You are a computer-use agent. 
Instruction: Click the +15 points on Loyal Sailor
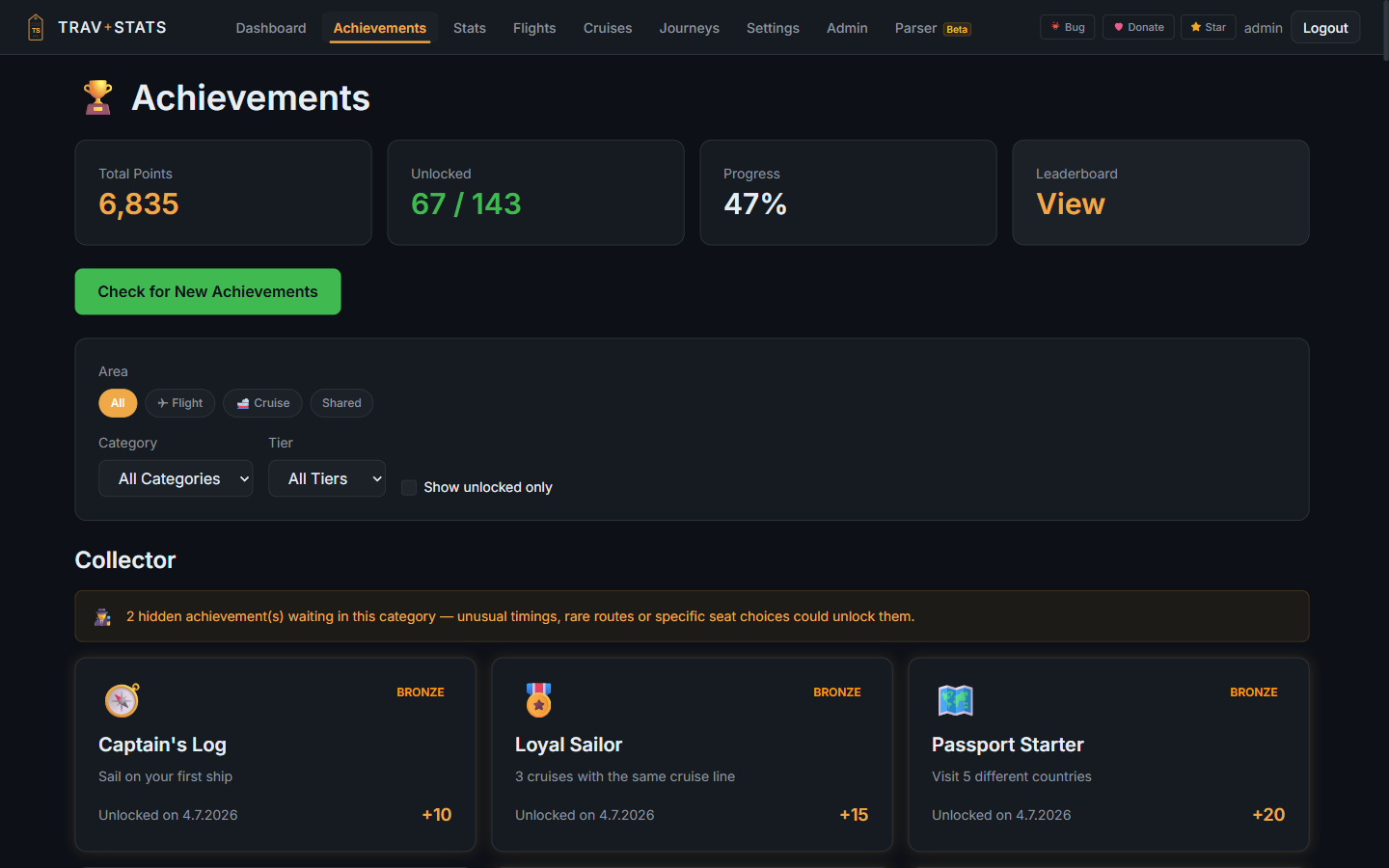(x=854, y=815)
